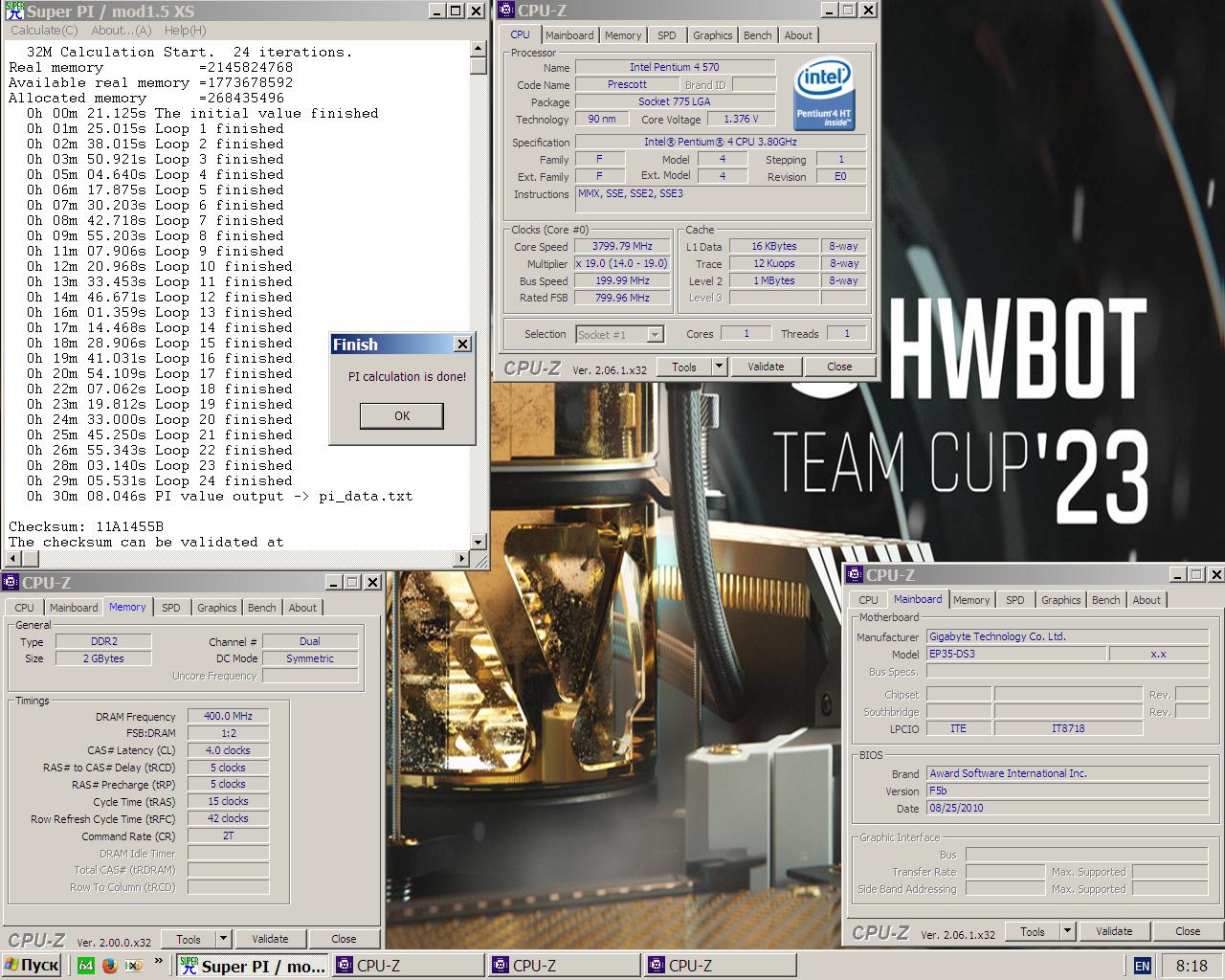Click Close in Memory CPU-Z window
Image resolution: width=1225 pixels, height=980 pixels.
pyautogui.click(x=344, y=939)
